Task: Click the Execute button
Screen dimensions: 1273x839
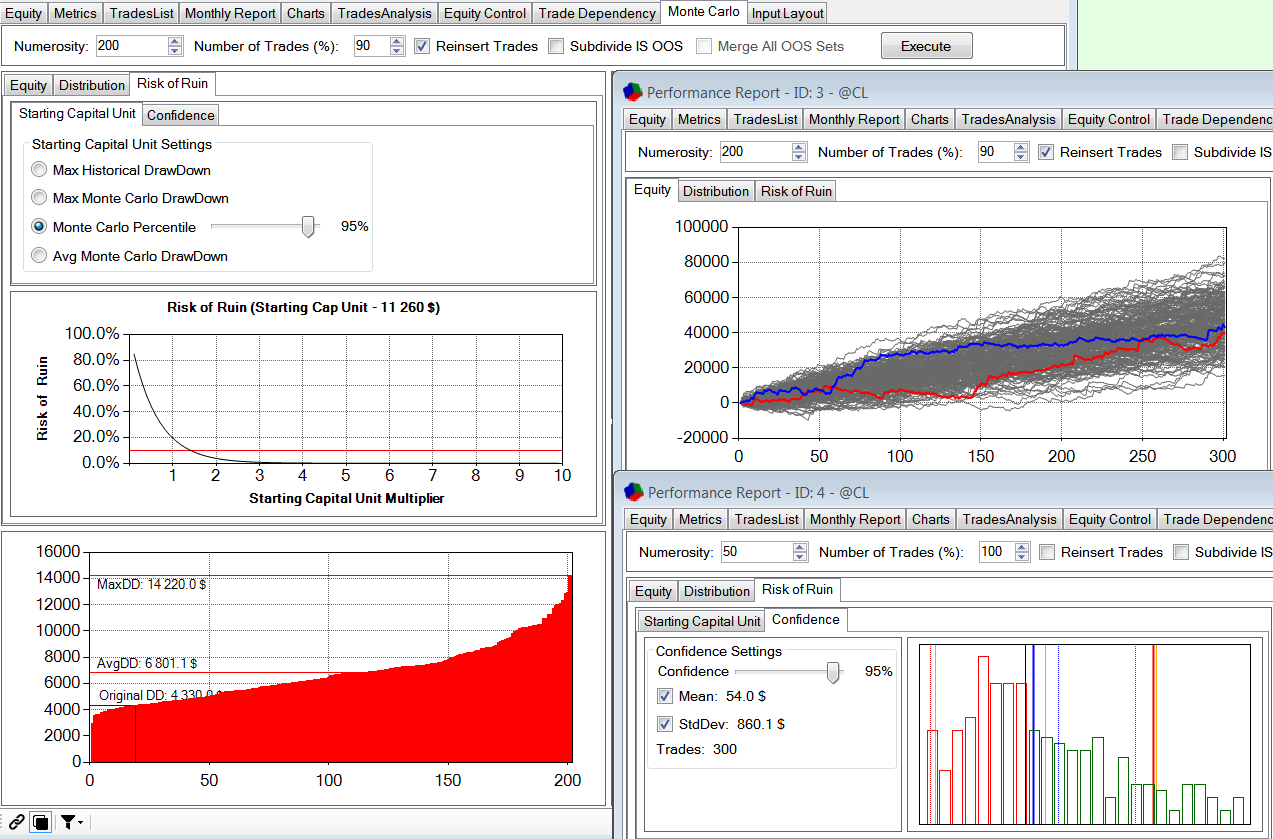Action: (926, 46)
